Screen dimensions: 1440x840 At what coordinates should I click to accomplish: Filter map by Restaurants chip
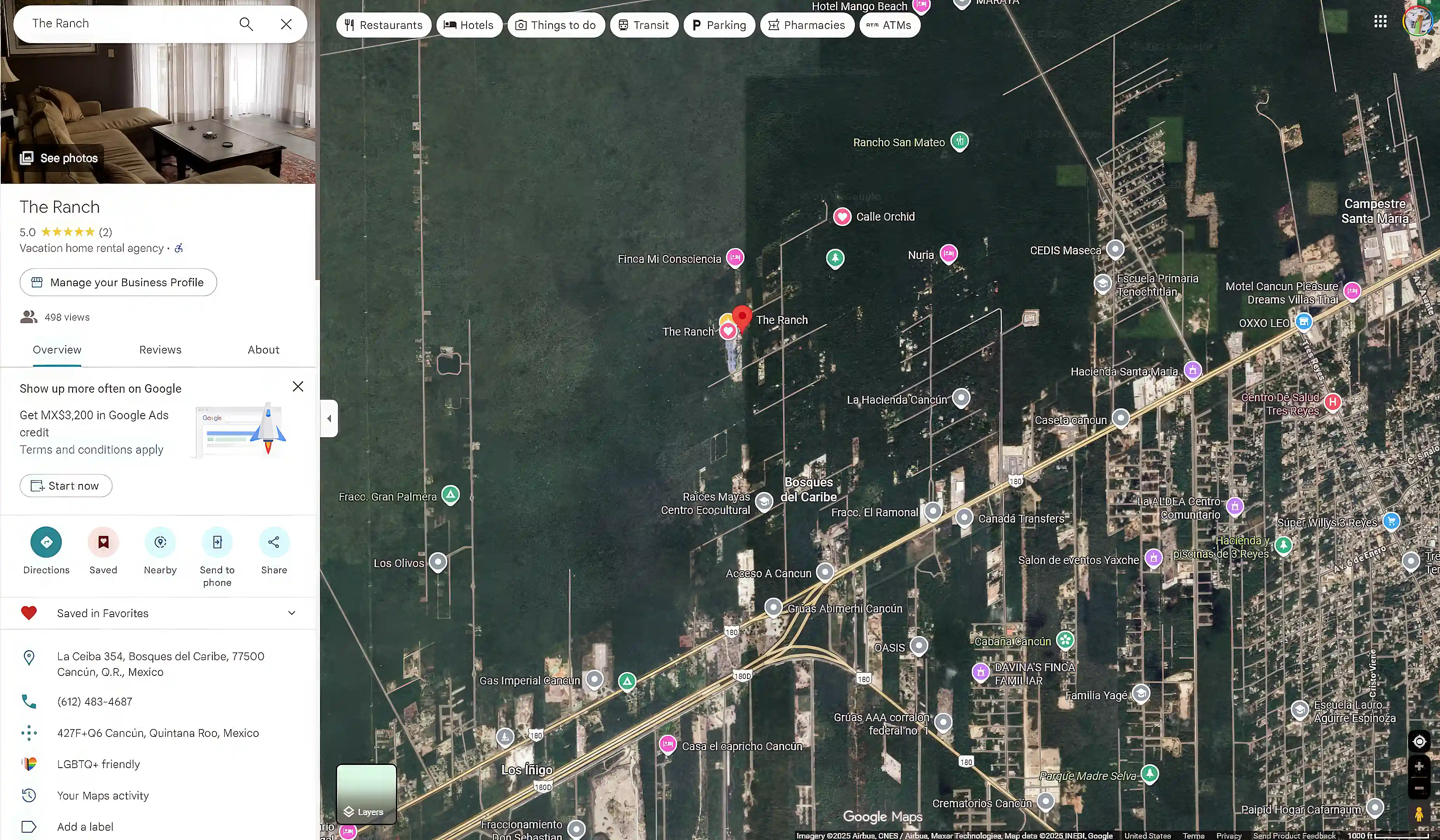[383, 25]
